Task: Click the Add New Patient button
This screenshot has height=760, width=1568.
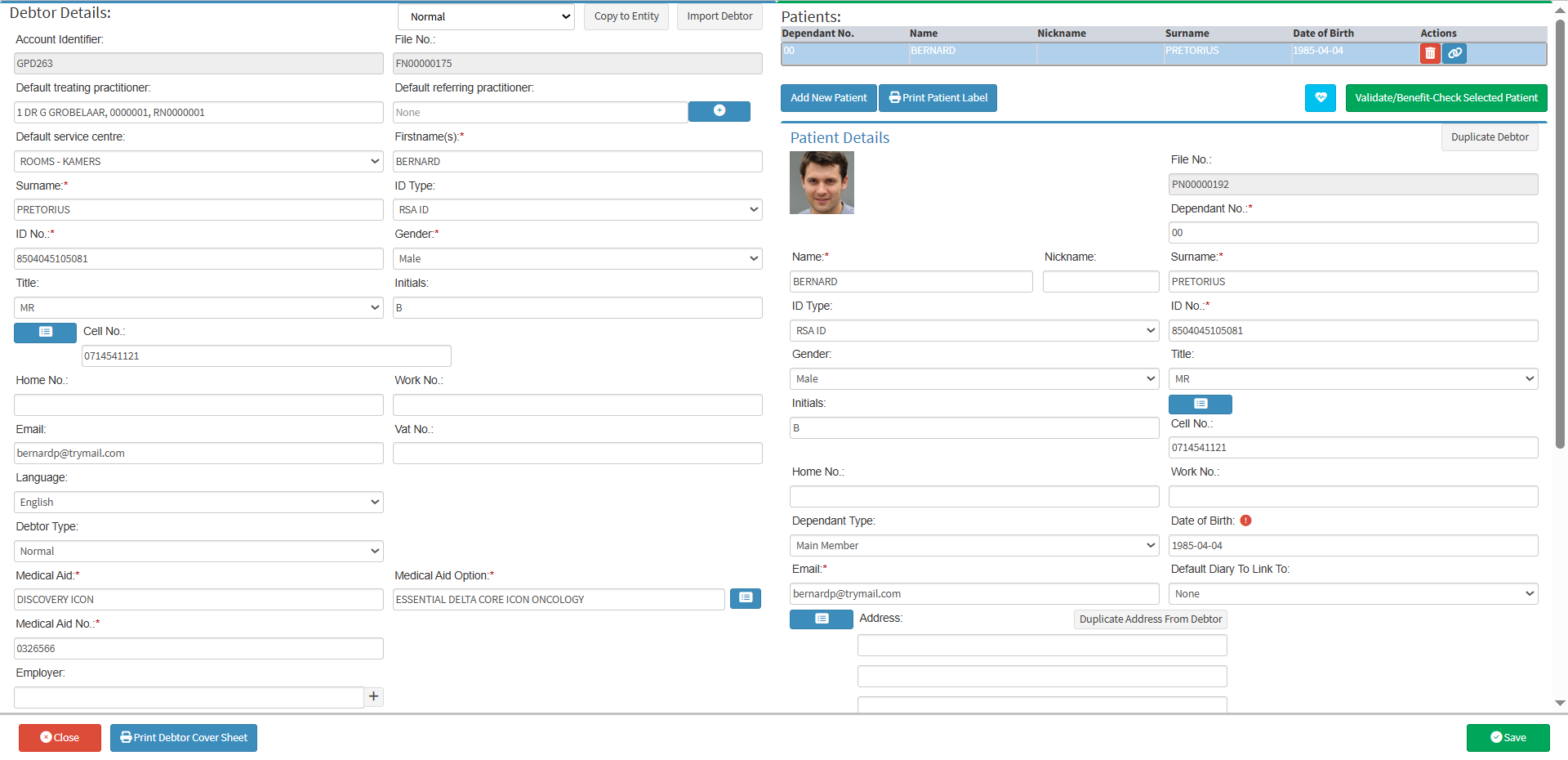Action: point(828,98)
